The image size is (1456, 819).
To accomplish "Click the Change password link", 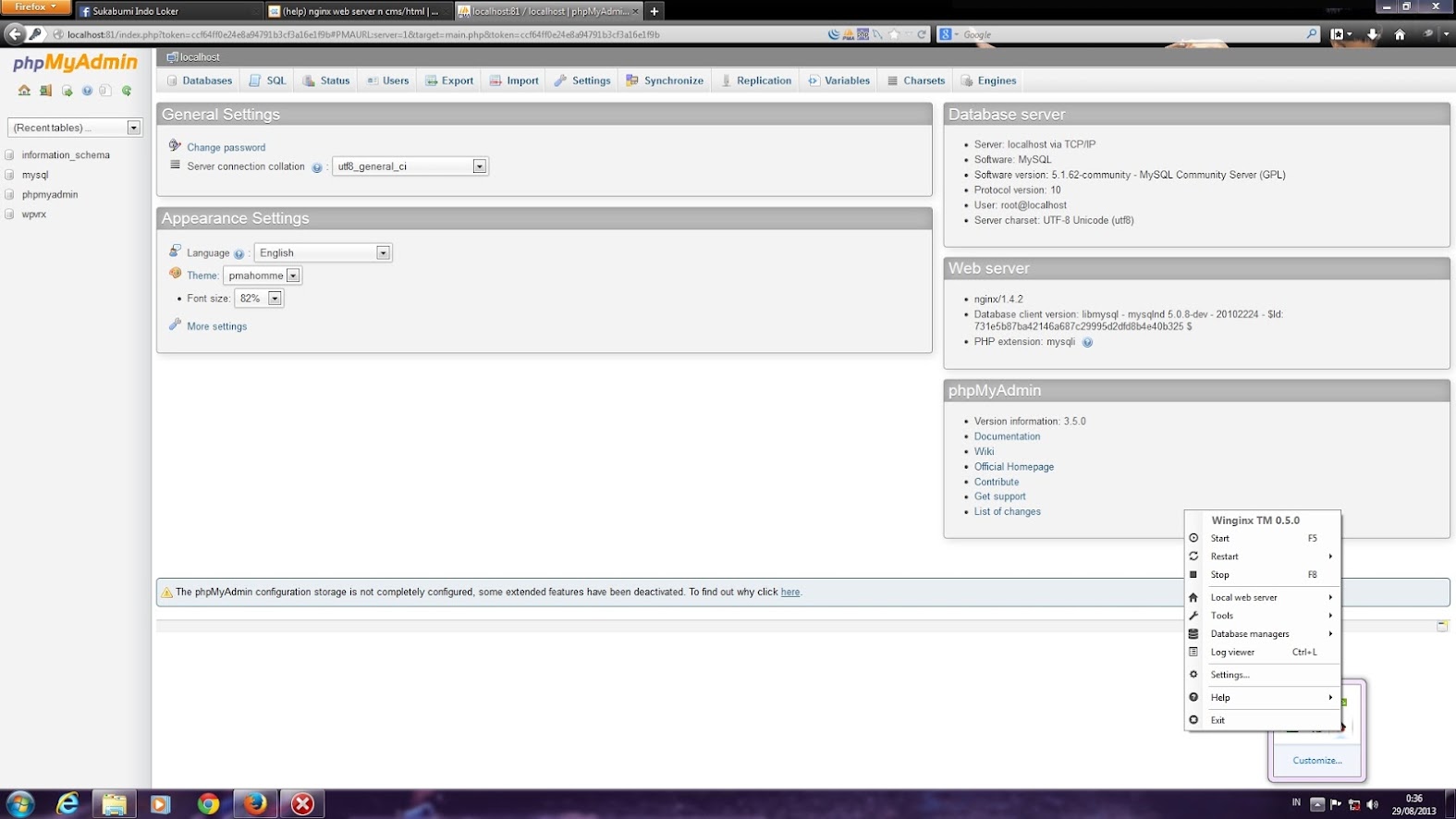I will 226,148.
